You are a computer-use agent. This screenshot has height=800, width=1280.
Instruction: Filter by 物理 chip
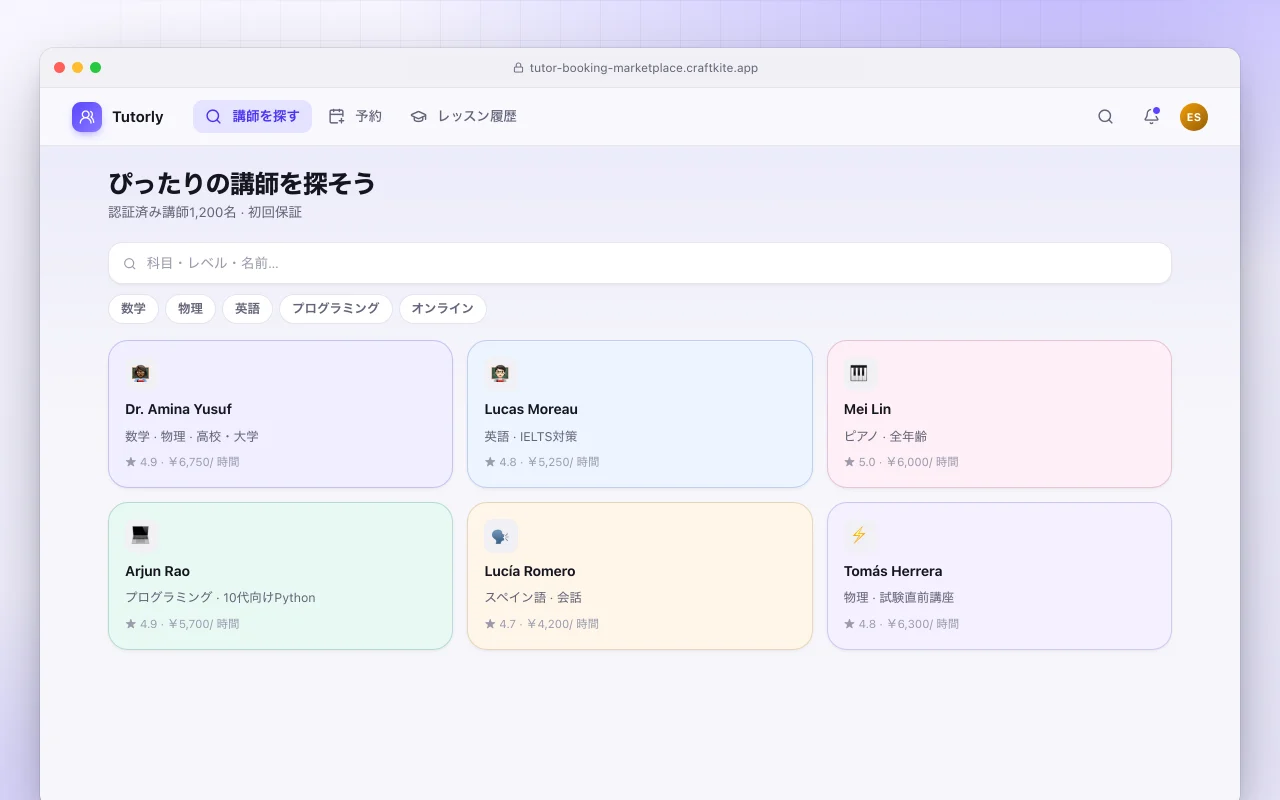[x=190, y=309]
